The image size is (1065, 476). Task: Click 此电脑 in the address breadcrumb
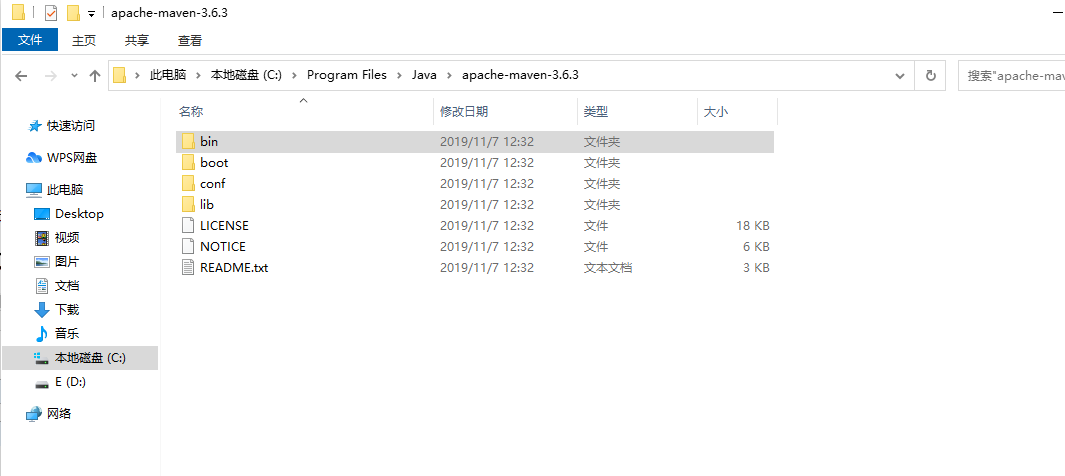168,75
